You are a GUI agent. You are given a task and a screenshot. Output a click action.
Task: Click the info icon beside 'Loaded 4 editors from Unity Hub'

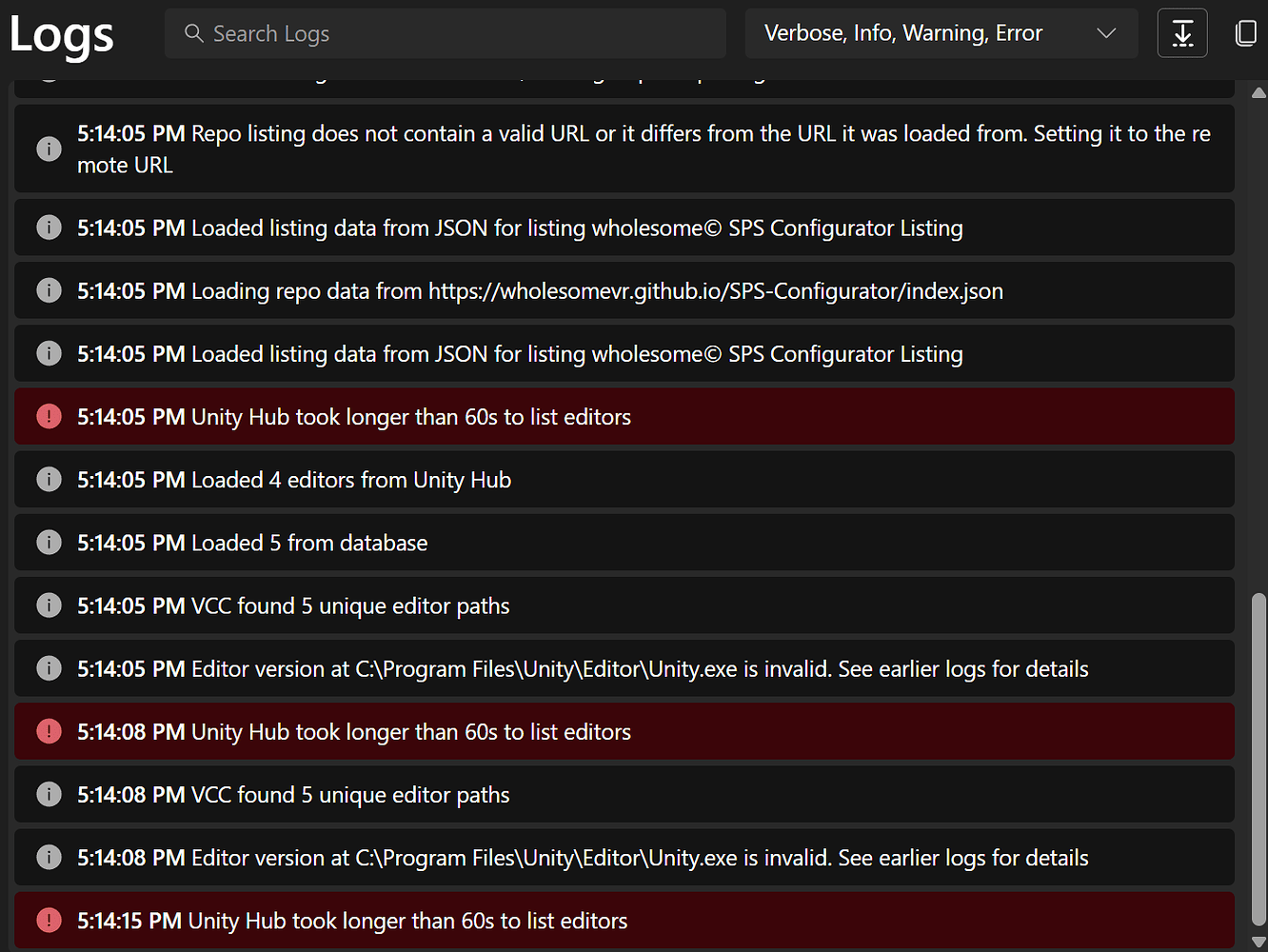[49, 480]
